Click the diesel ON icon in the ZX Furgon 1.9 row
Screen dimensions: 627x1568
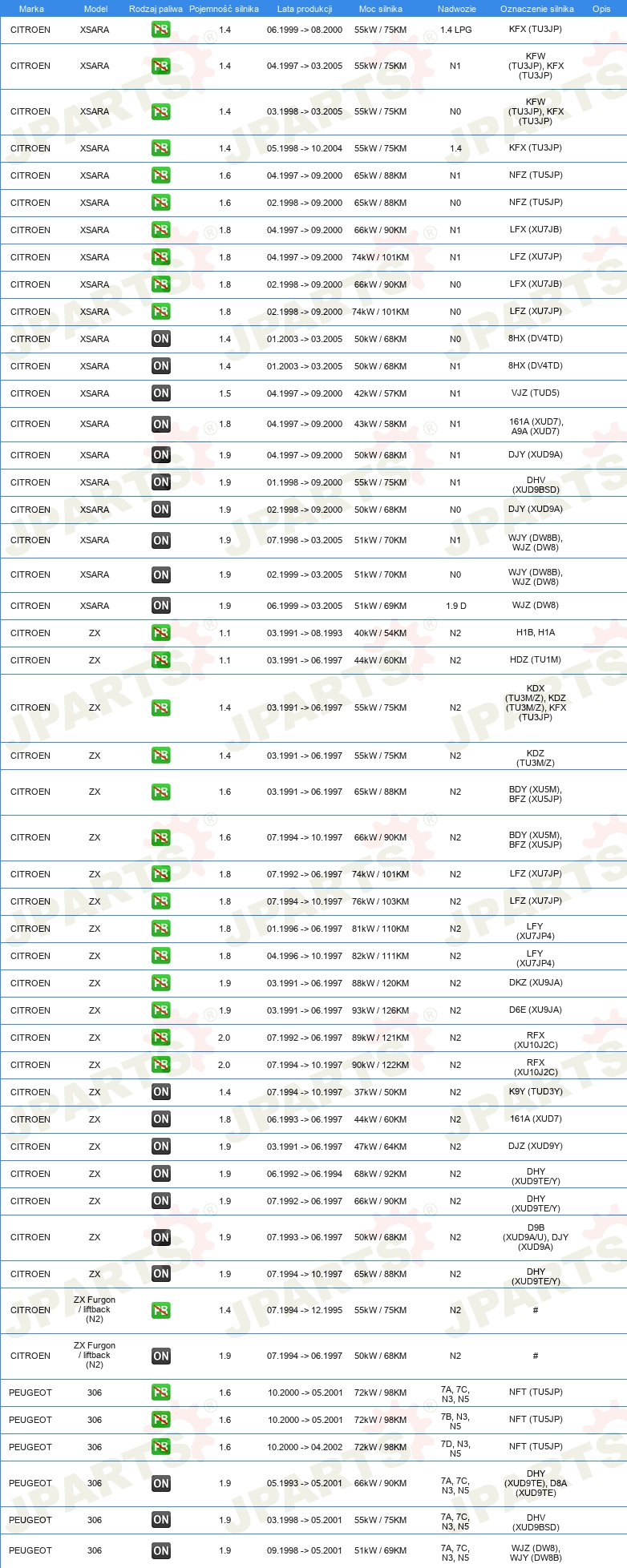click(161, 1356)
